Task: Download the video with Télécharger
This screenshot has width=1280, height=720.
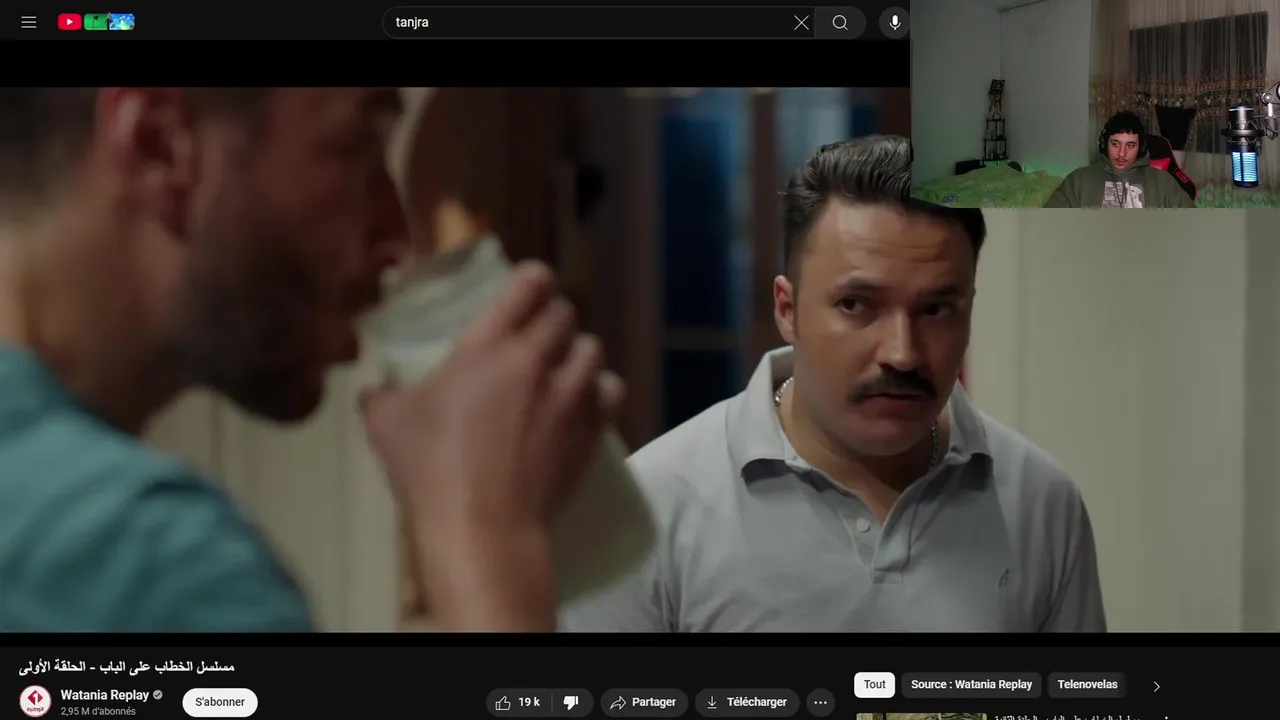Action: click(747, 702)
